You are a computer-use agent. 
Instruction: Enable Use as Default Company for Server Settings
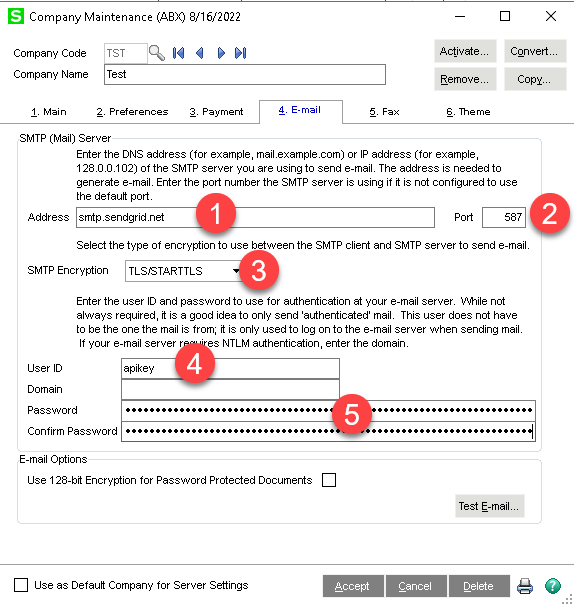pyautogui.click(x=21, y=585)
